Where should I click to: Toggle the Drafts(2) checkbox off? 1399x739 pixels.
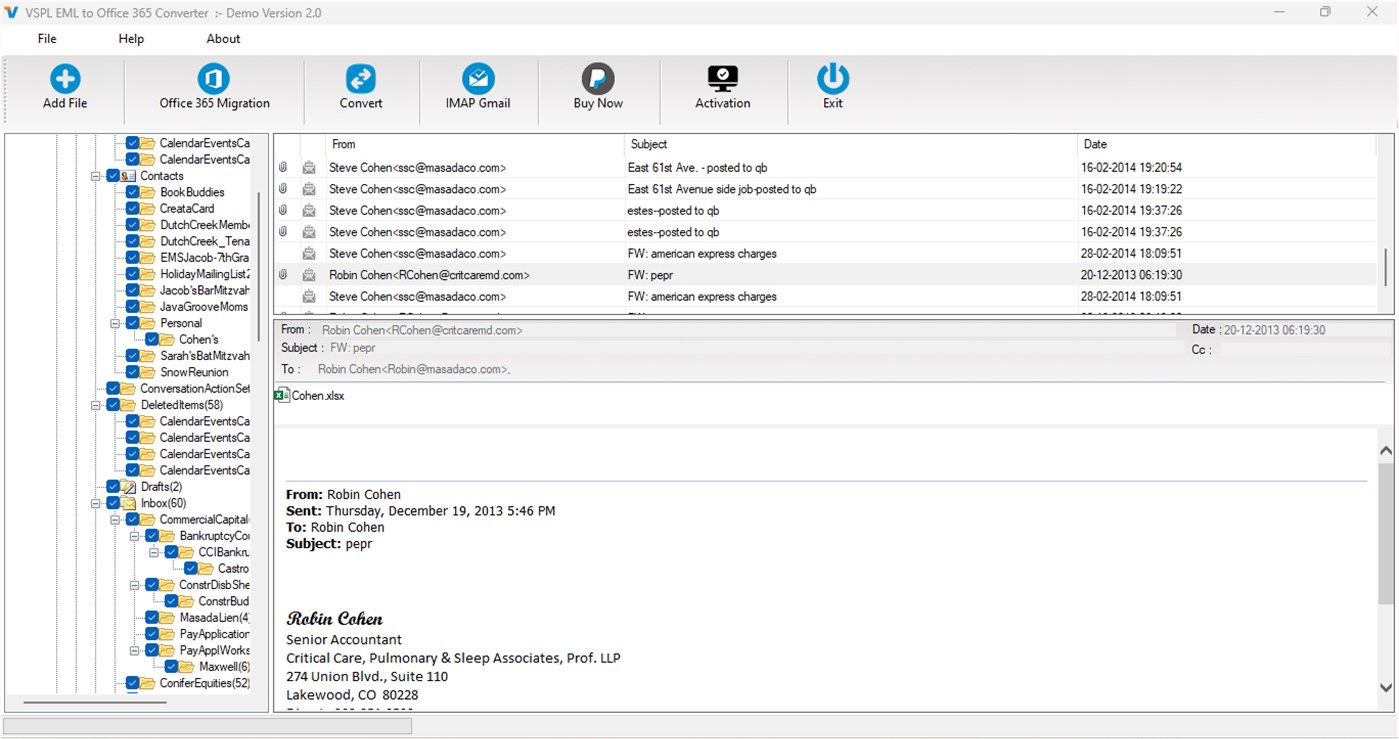click(113, 486)
